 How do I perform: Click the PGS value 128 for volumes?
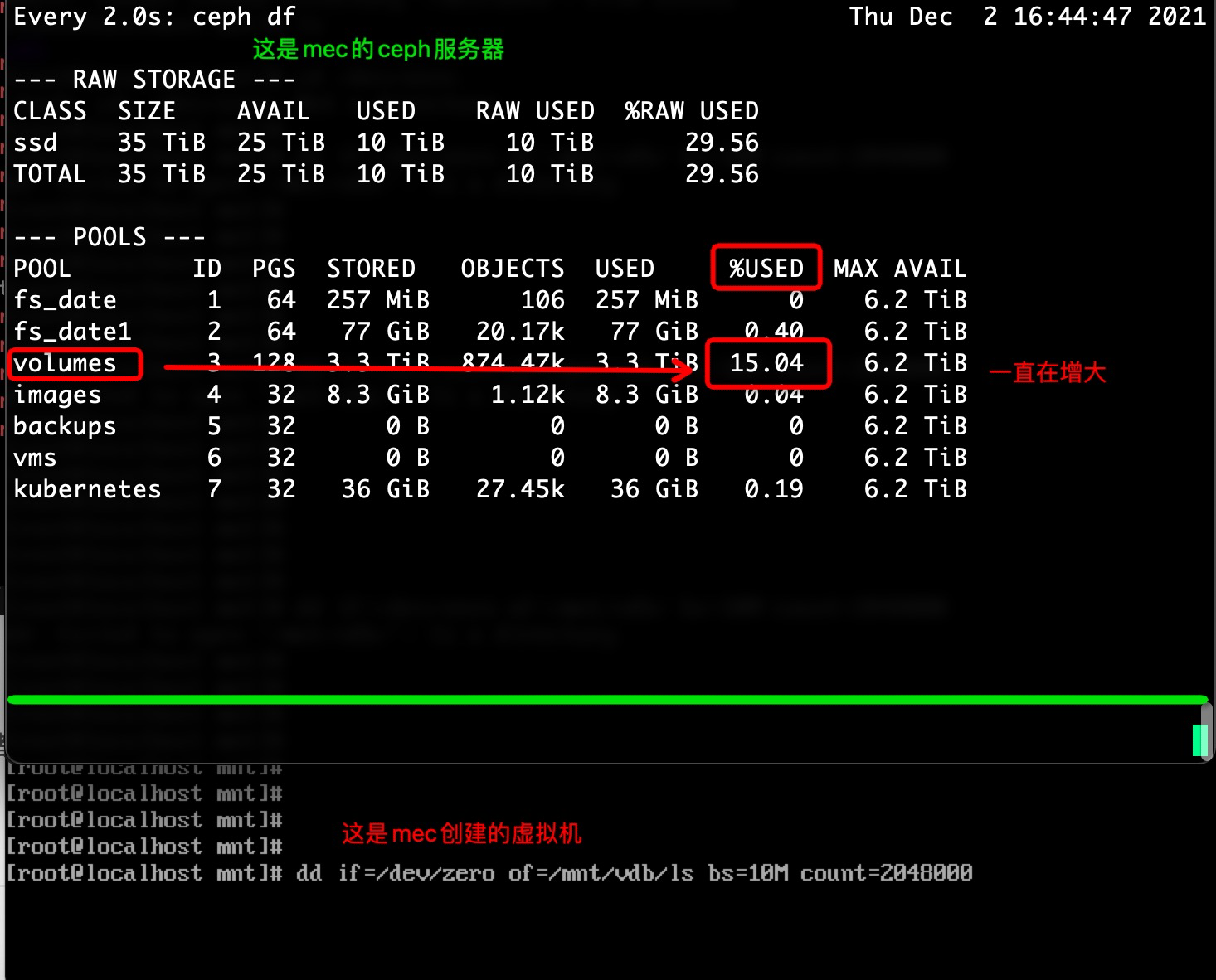point(274,363)
